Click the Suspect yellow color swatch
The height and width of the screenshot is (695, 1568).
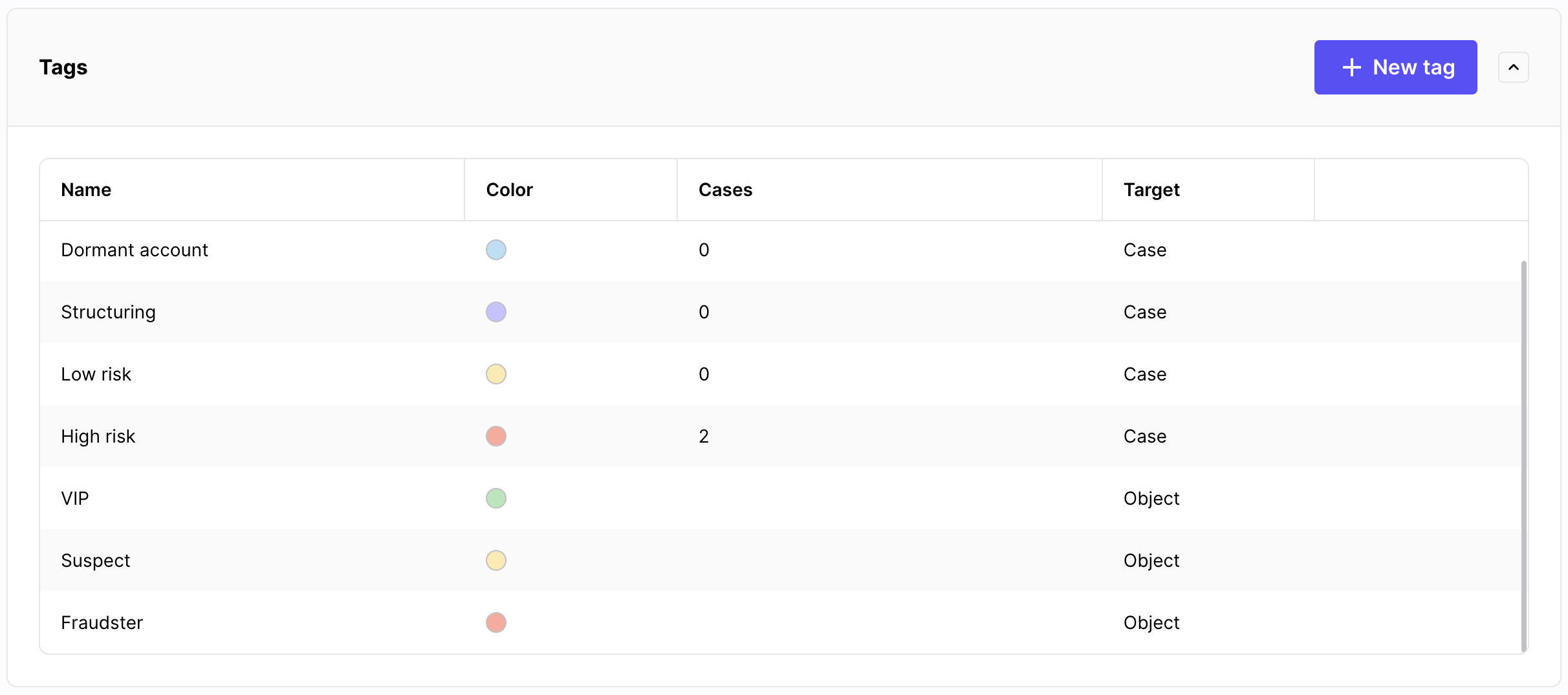coord(496,560)
